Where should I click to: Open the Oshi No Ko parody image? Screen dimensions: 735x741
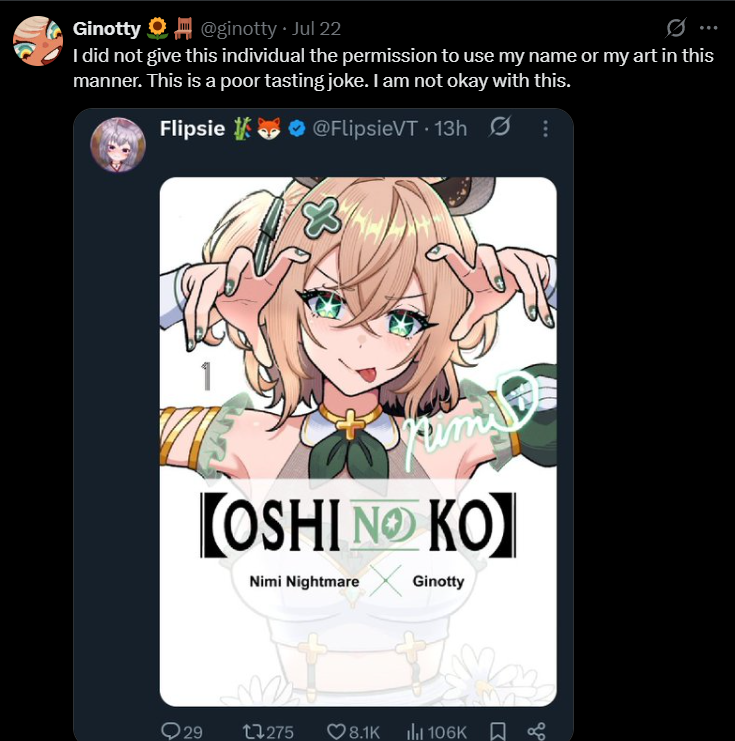click(x=358, y=441)
